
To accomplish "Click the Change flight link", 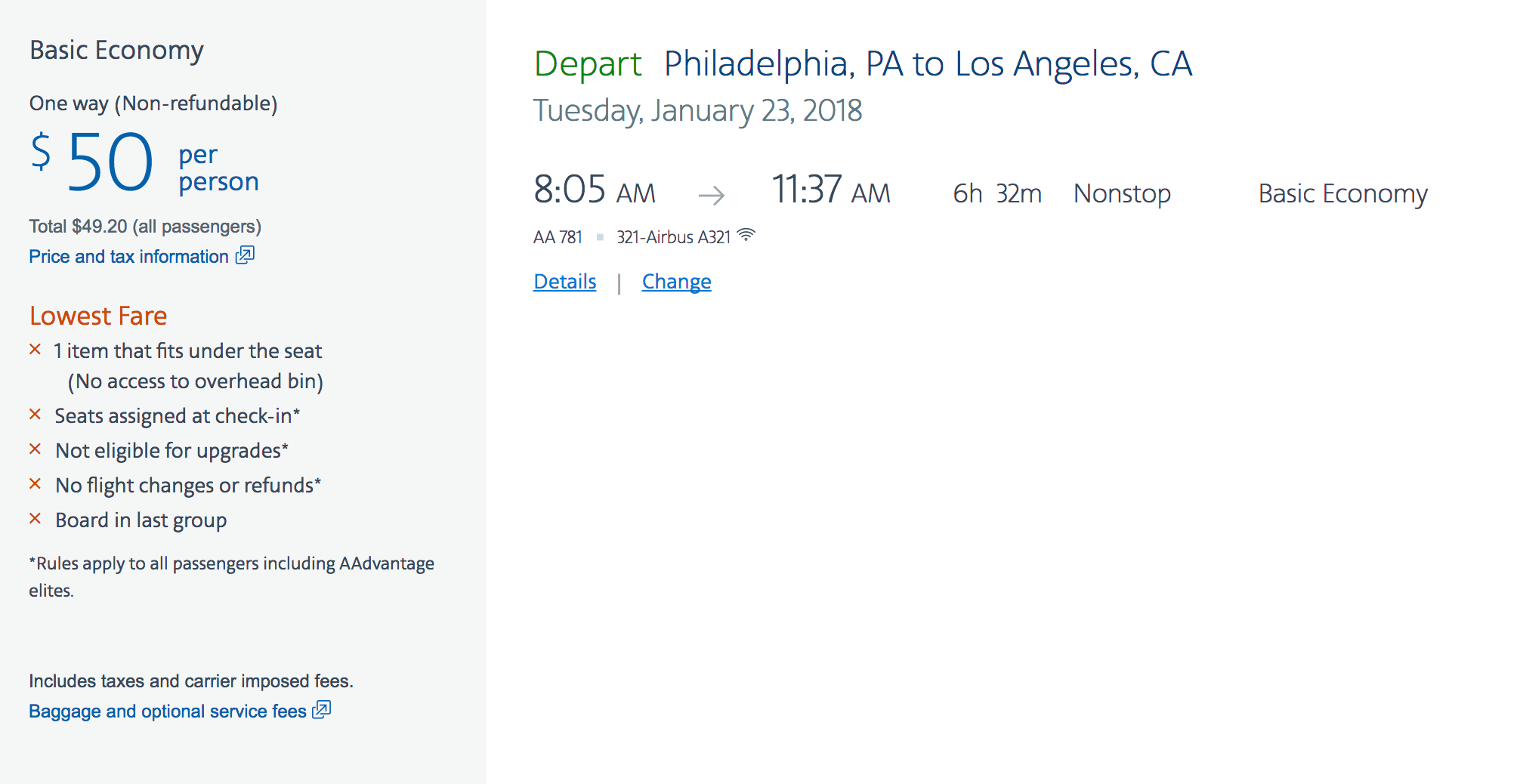I will coord(676,282).
